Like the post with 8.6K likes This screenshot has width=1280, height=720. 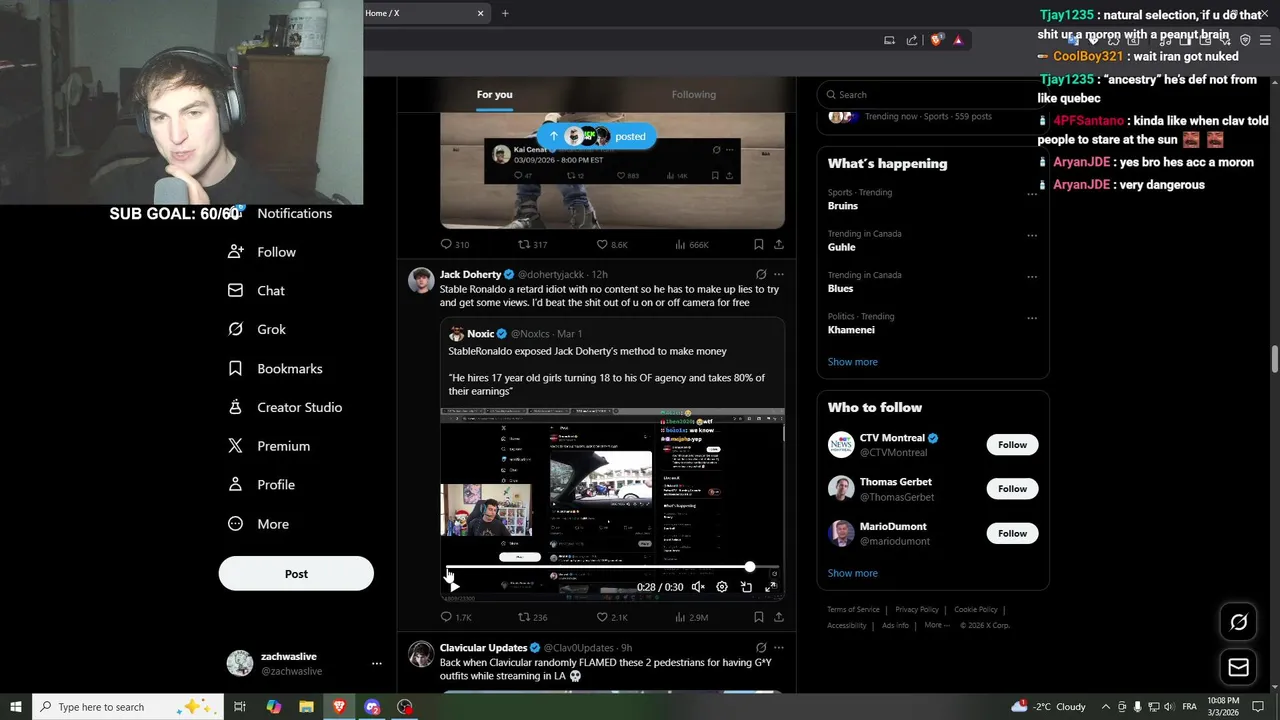611,245
